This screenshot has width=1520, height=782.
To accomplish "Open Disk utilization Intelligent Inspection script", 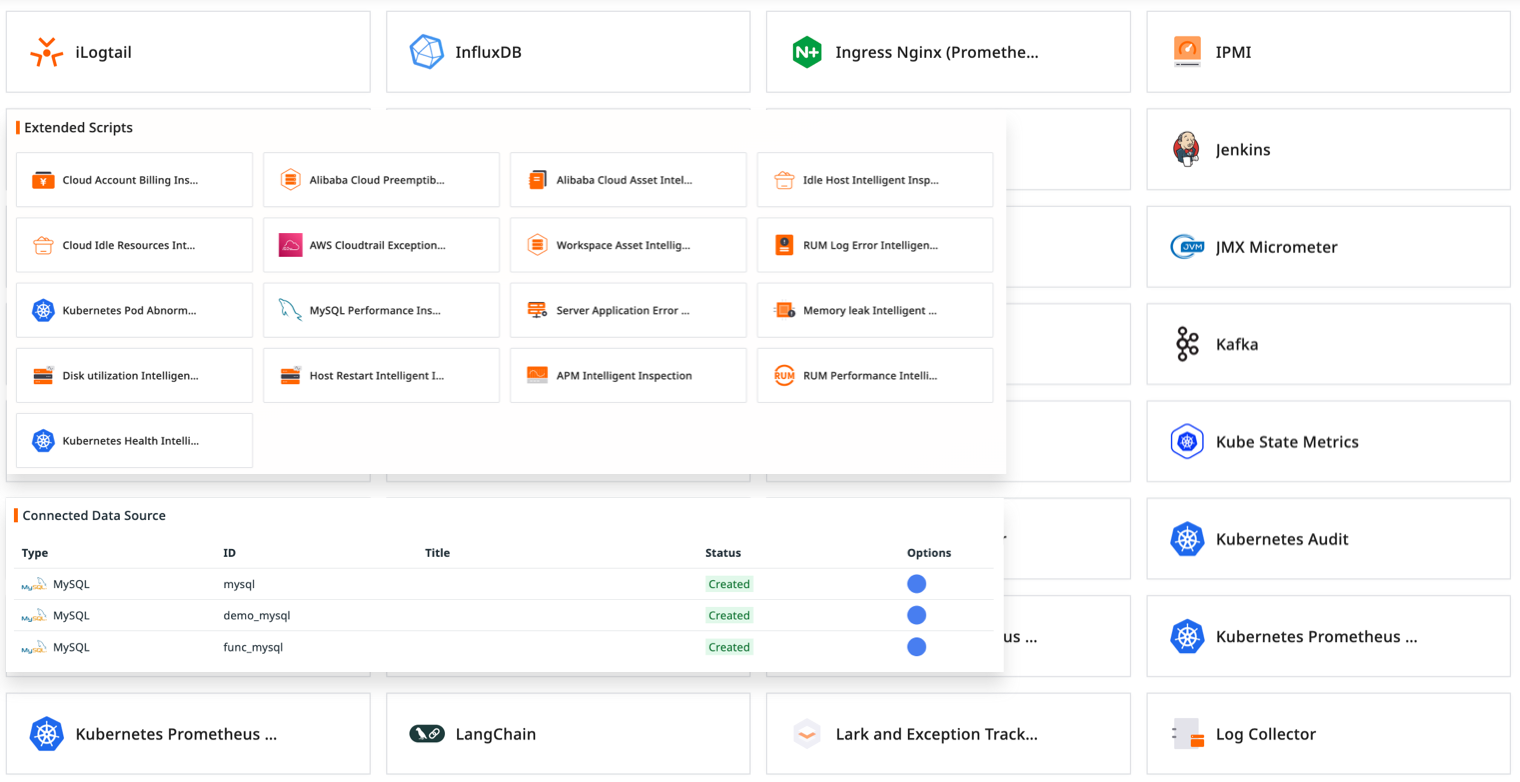I will (134, 375).
